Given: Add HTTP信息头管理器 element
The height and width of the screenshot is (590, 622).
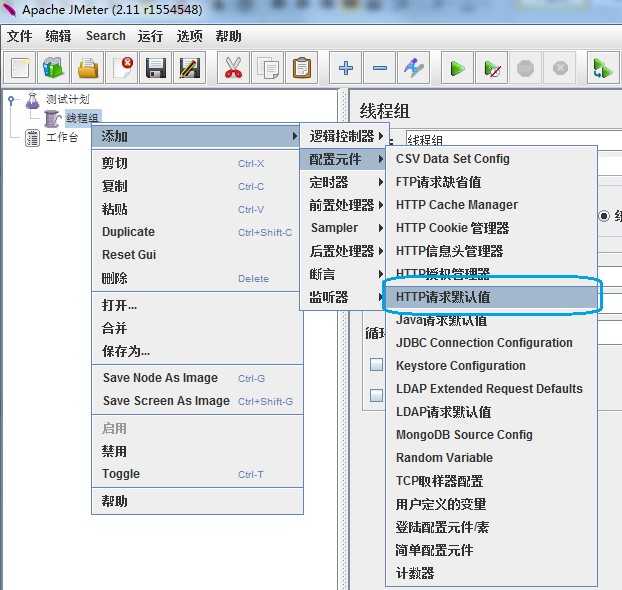Looking at the screenshot, I should 491,251.
